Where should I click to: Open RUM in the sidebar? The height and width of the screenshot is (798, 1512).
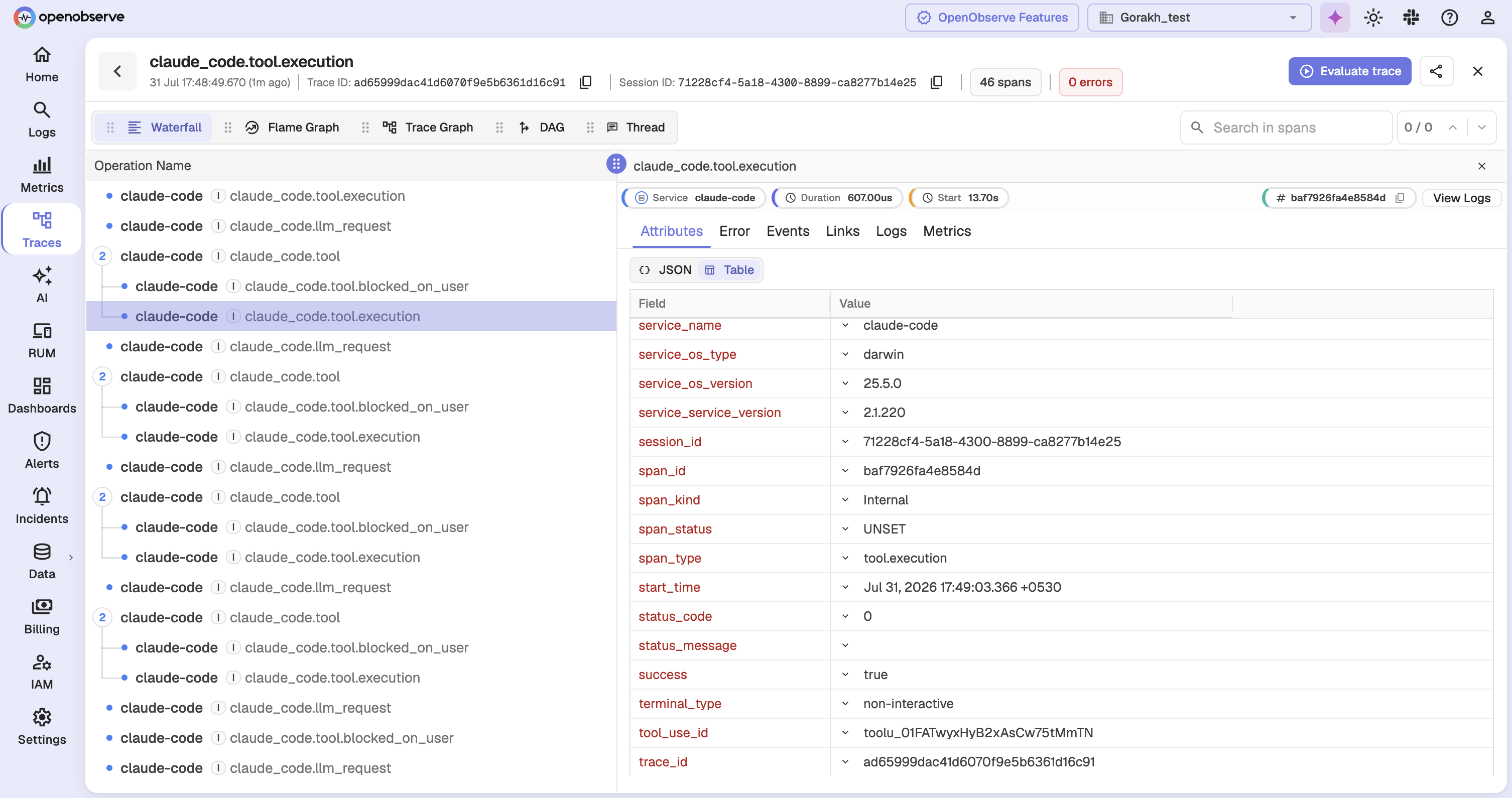42,340
